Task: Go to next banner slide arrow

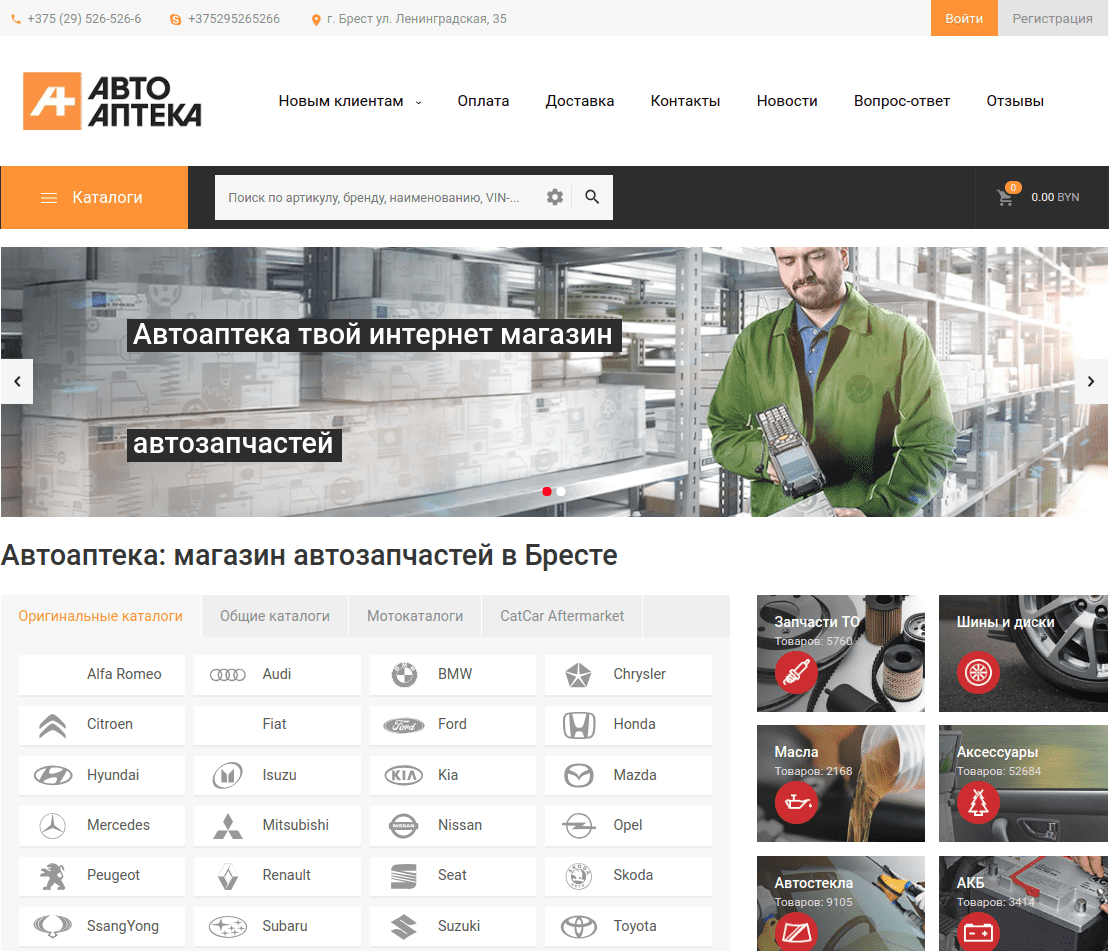Action: pyautogui.click(x=1091, y=381)
